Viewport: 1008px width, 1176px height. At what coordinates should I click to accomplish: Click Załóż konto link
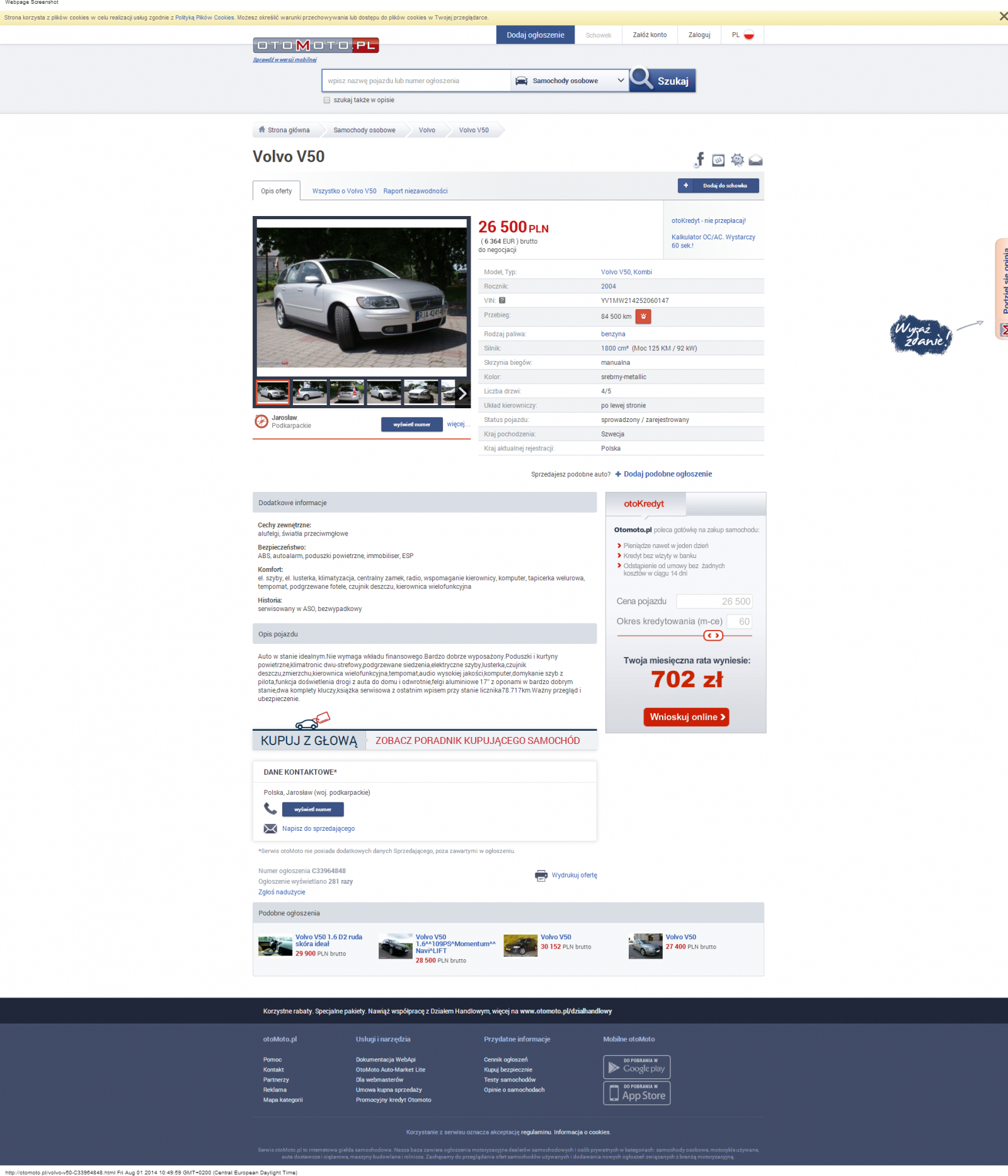[650, 35]
